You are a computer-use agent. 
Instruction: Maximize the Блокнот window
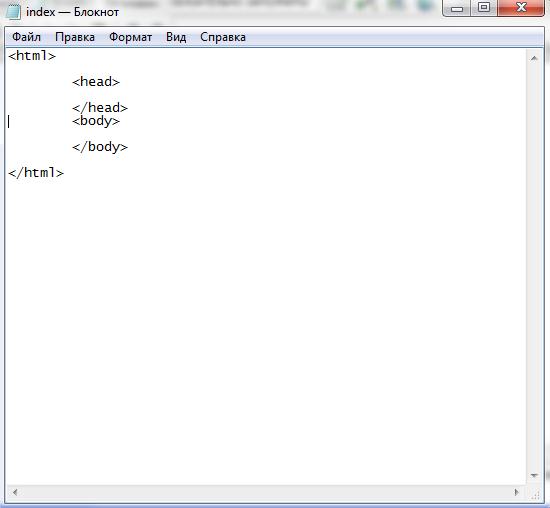(484, 8)
